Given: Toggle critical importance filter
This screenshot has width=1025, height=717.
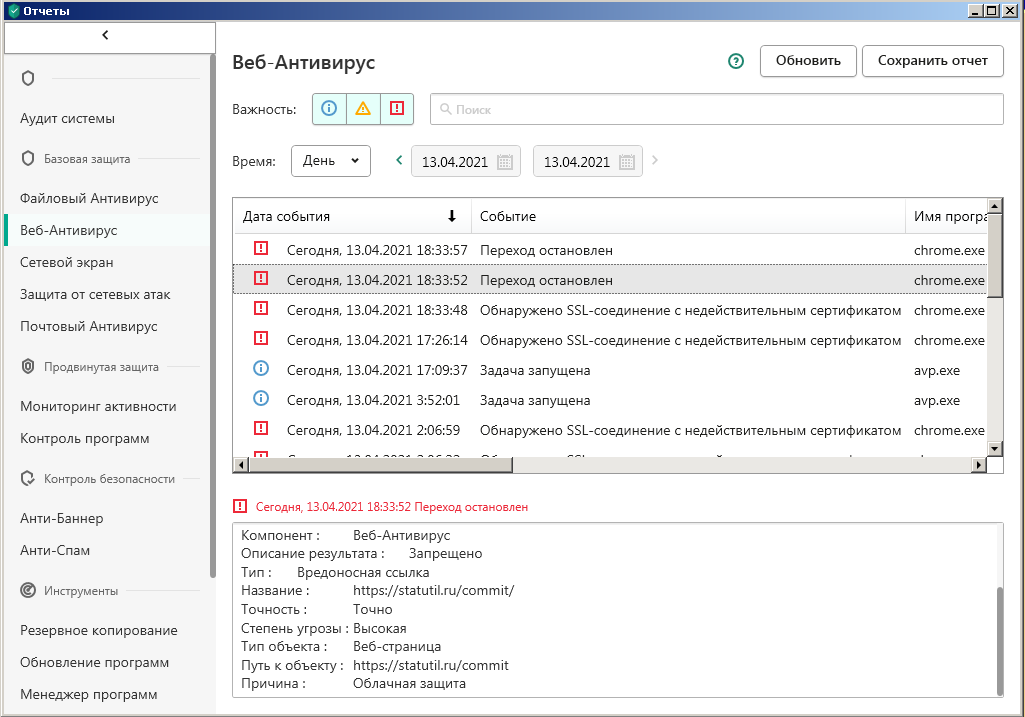Looking at the screenshot, I should (x=397, y=109).
